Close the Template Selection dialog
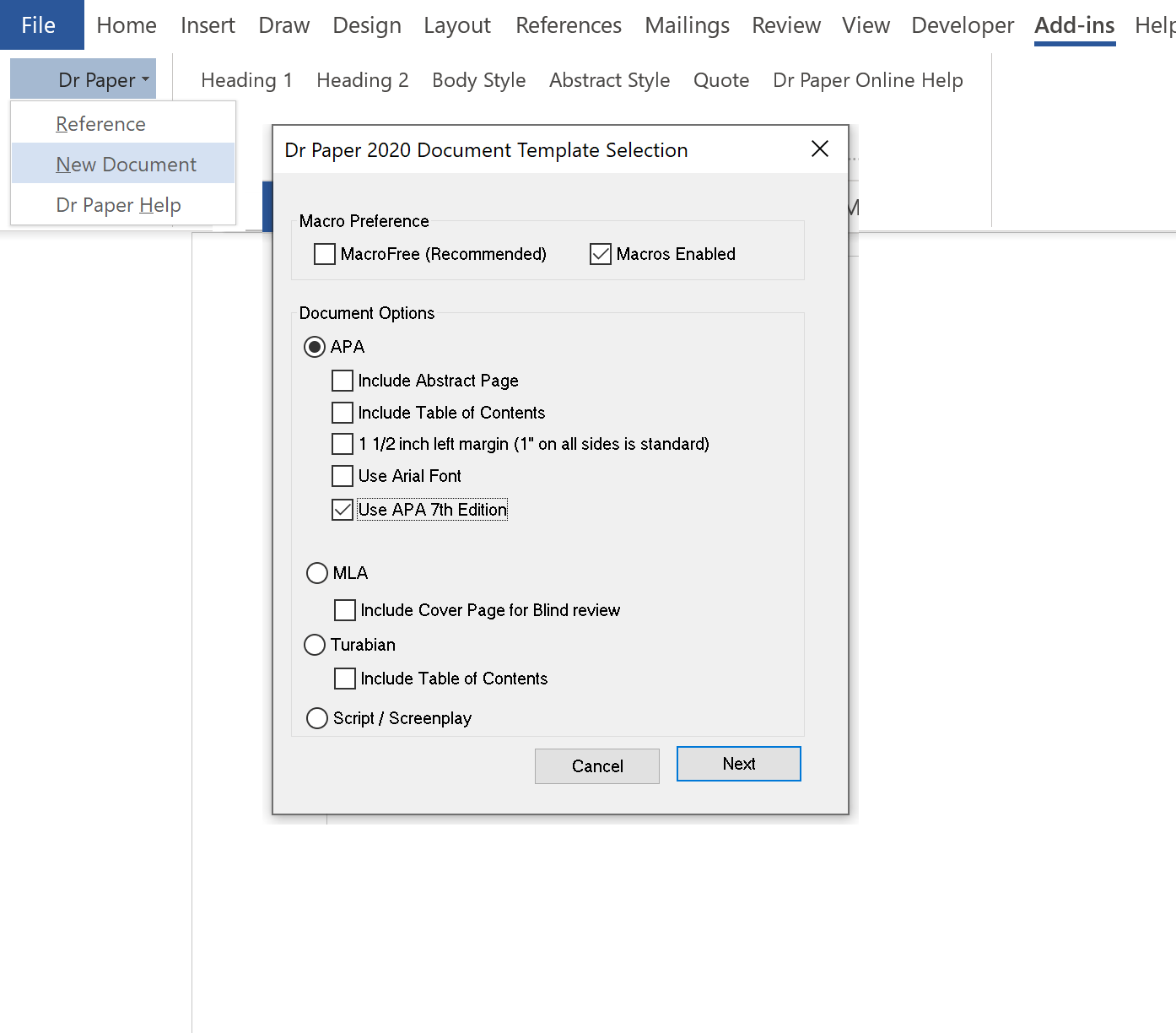 coord(819,149)
